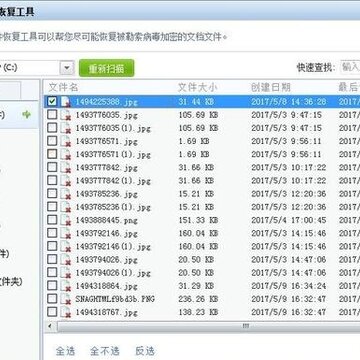Click the 反选 link

pos(145,351)
